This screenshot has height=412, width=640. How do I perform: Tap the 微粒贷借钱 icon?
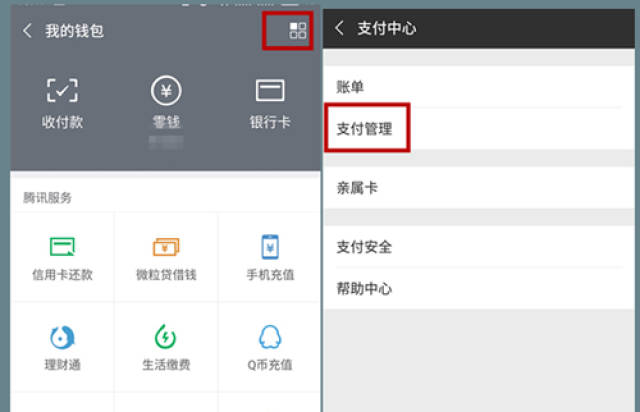(x=166, y=247)
